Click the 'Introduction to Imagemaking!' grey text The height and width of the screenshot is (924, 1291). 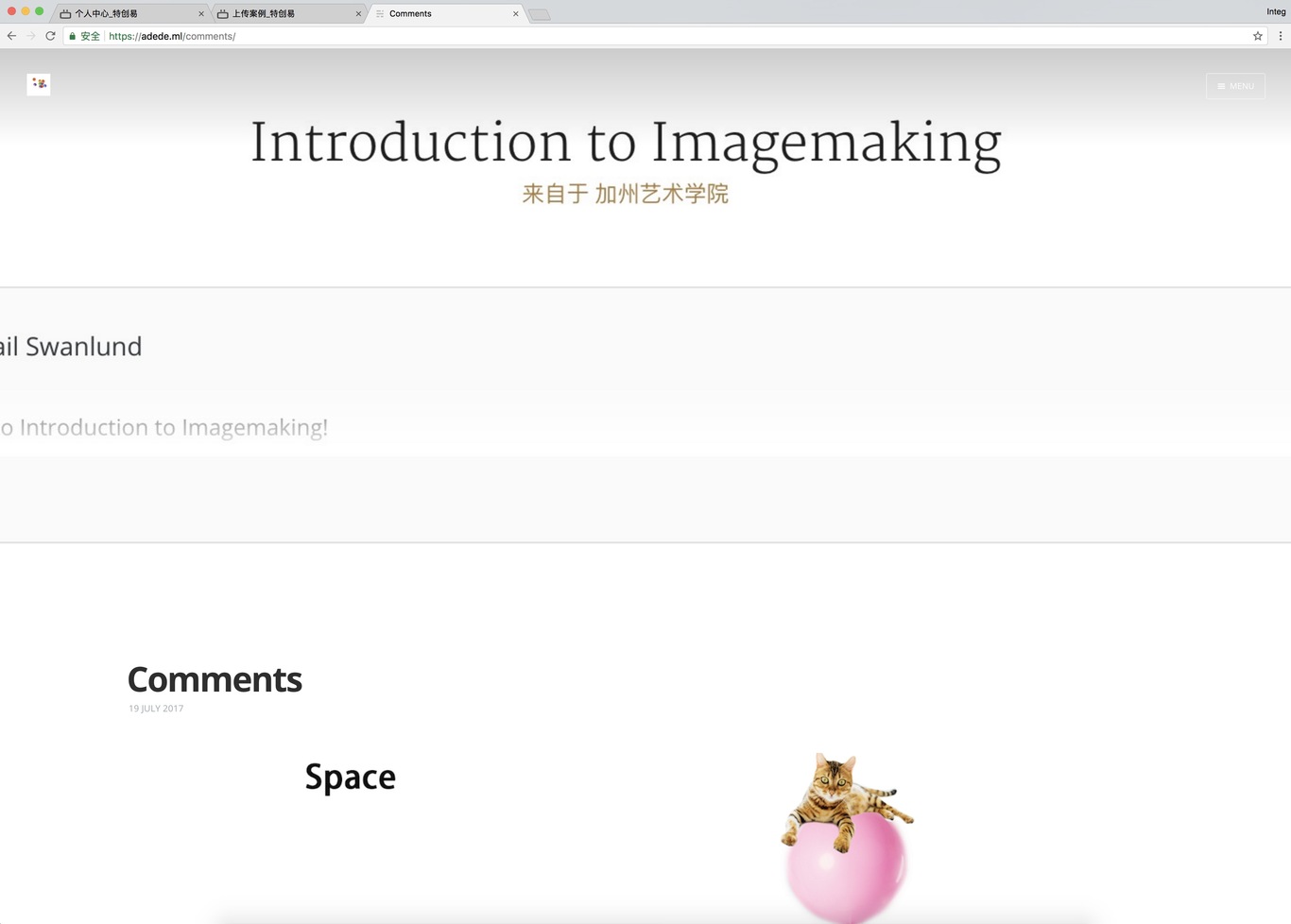click(174, 428)
